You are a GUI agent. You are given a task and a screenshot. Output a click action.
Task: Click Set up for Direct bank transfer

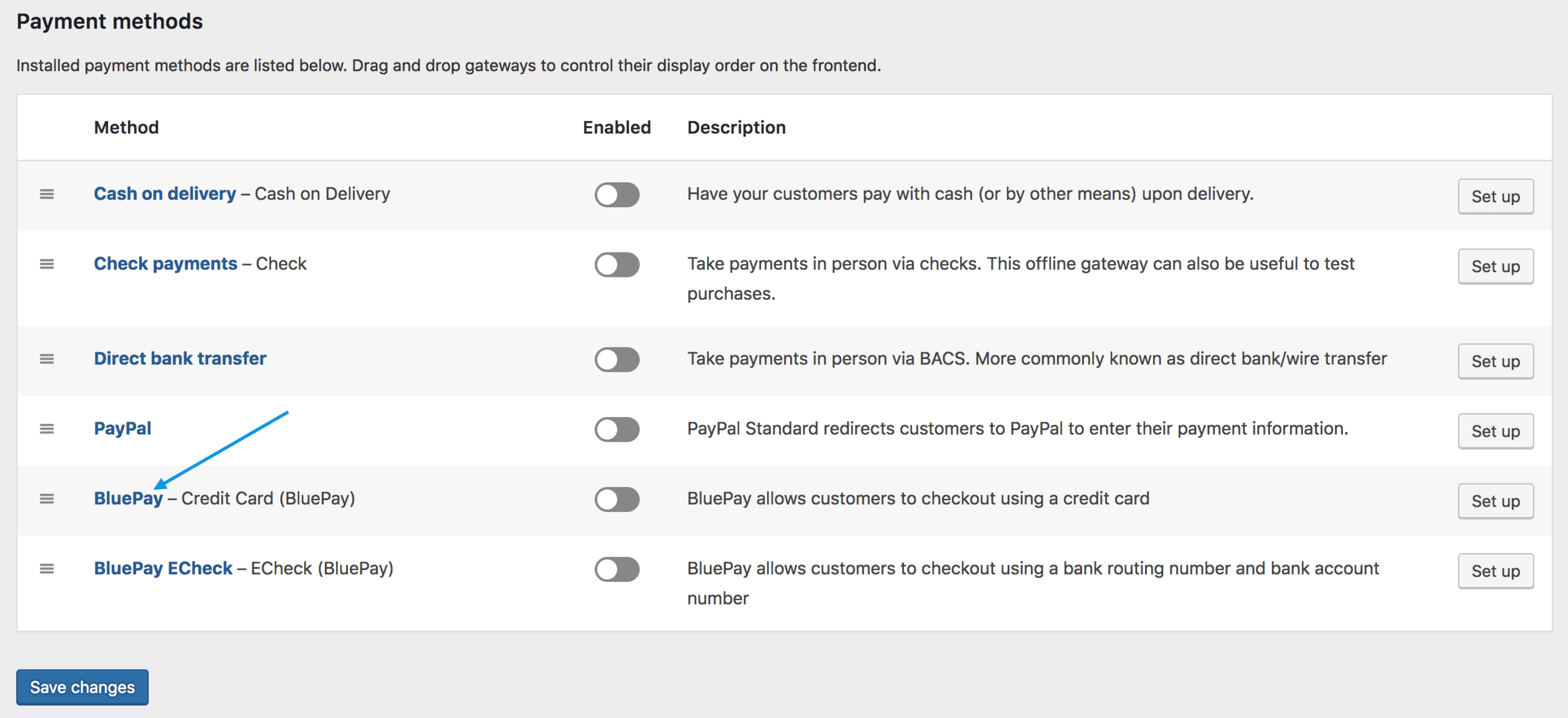click(x=1495, y=361)
